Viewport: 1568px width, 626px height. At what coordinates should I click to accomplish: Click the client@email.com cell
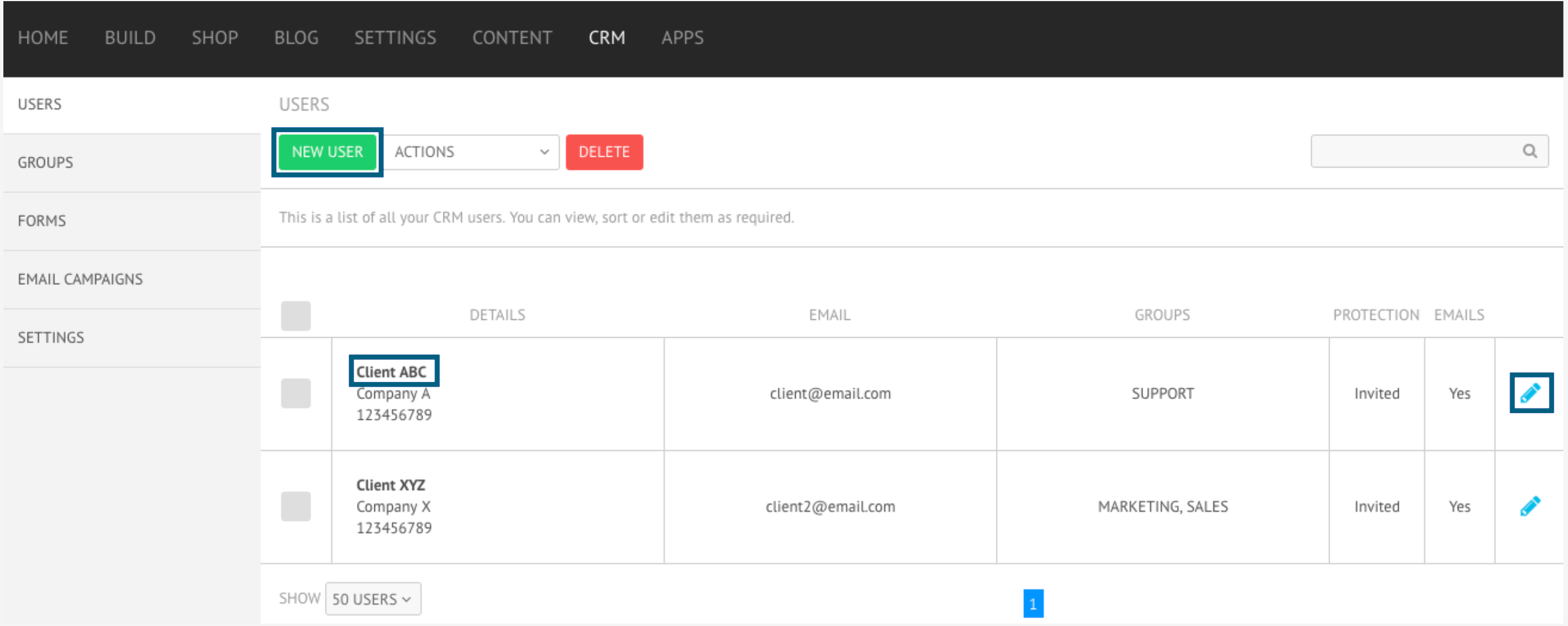pyautogui.click(x=830, y=393)
